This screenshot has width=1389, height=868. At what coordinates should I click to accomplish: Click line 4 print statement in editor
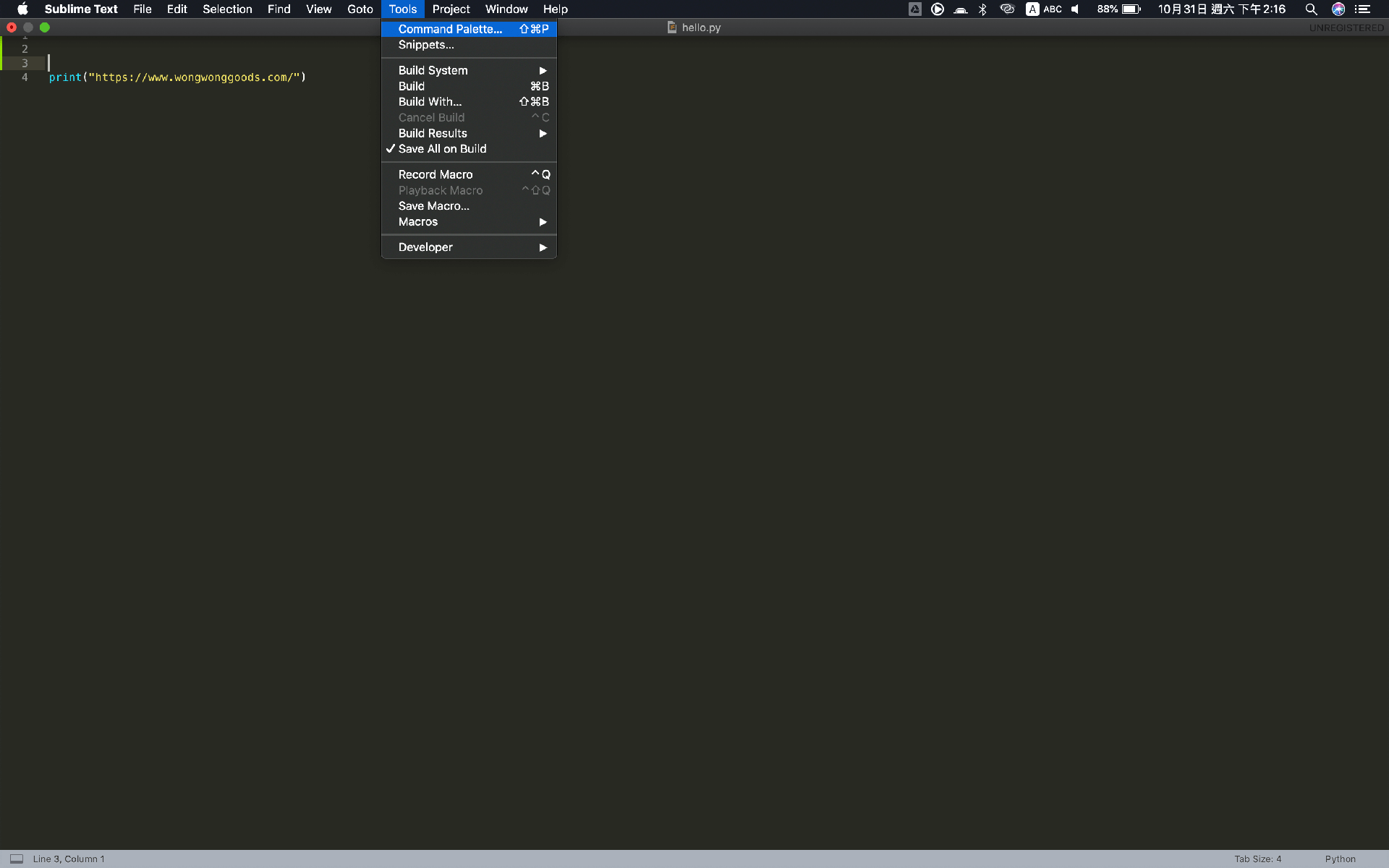(177, 77)
